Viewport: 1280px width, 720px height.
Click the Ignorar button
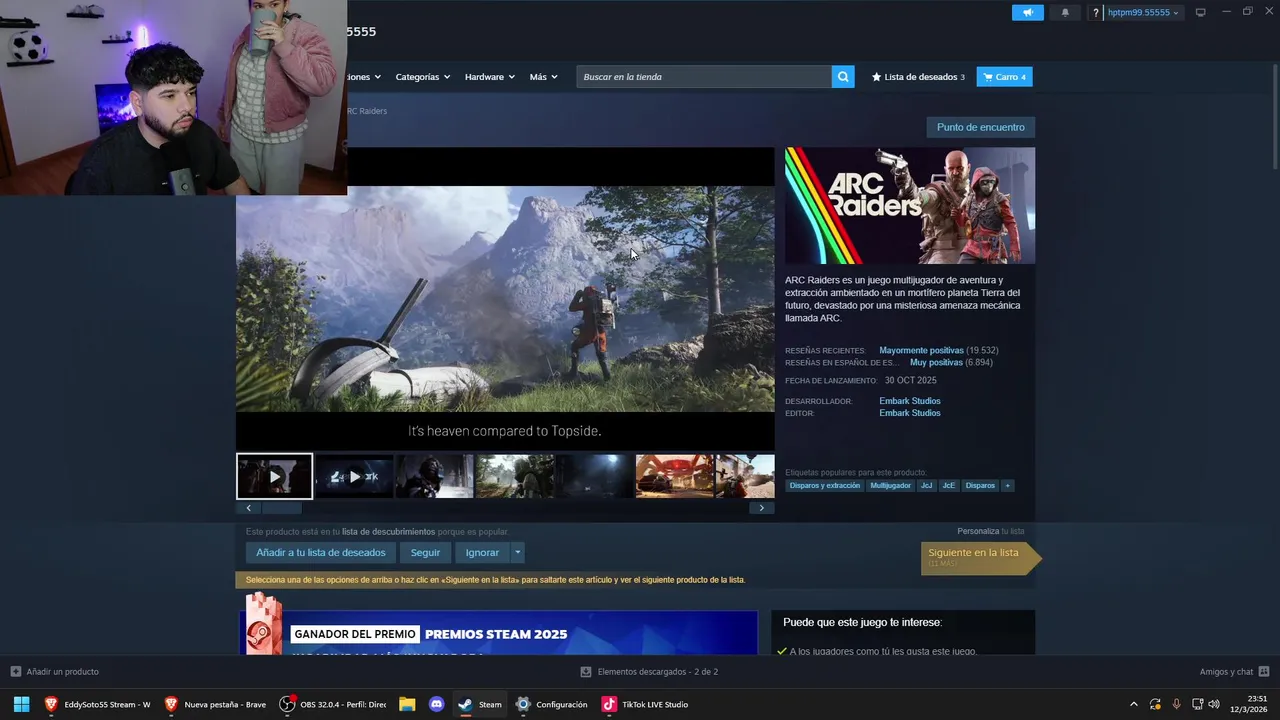coord(482,552)
